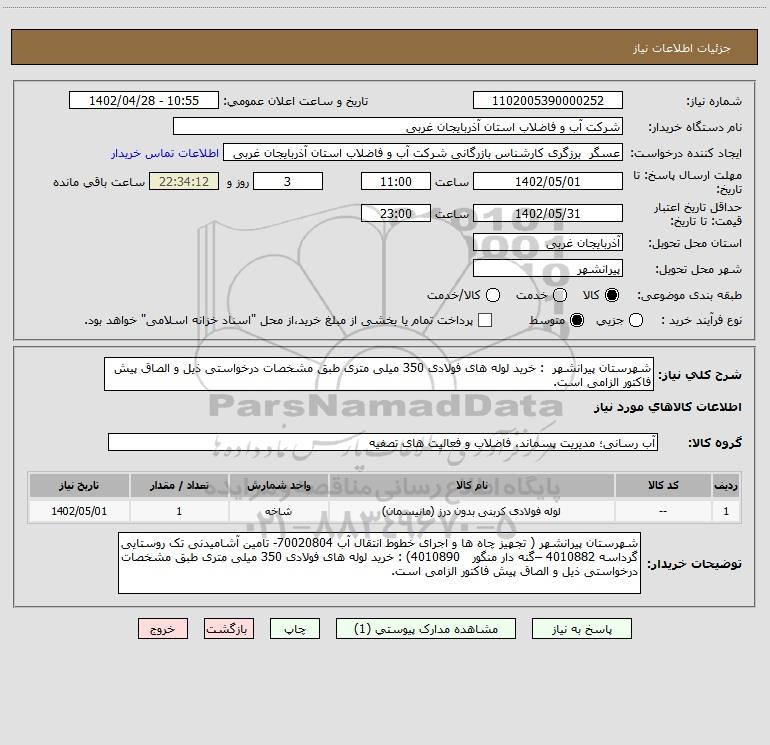Click the remaining time 22:34:12 field

click(184, 181)
